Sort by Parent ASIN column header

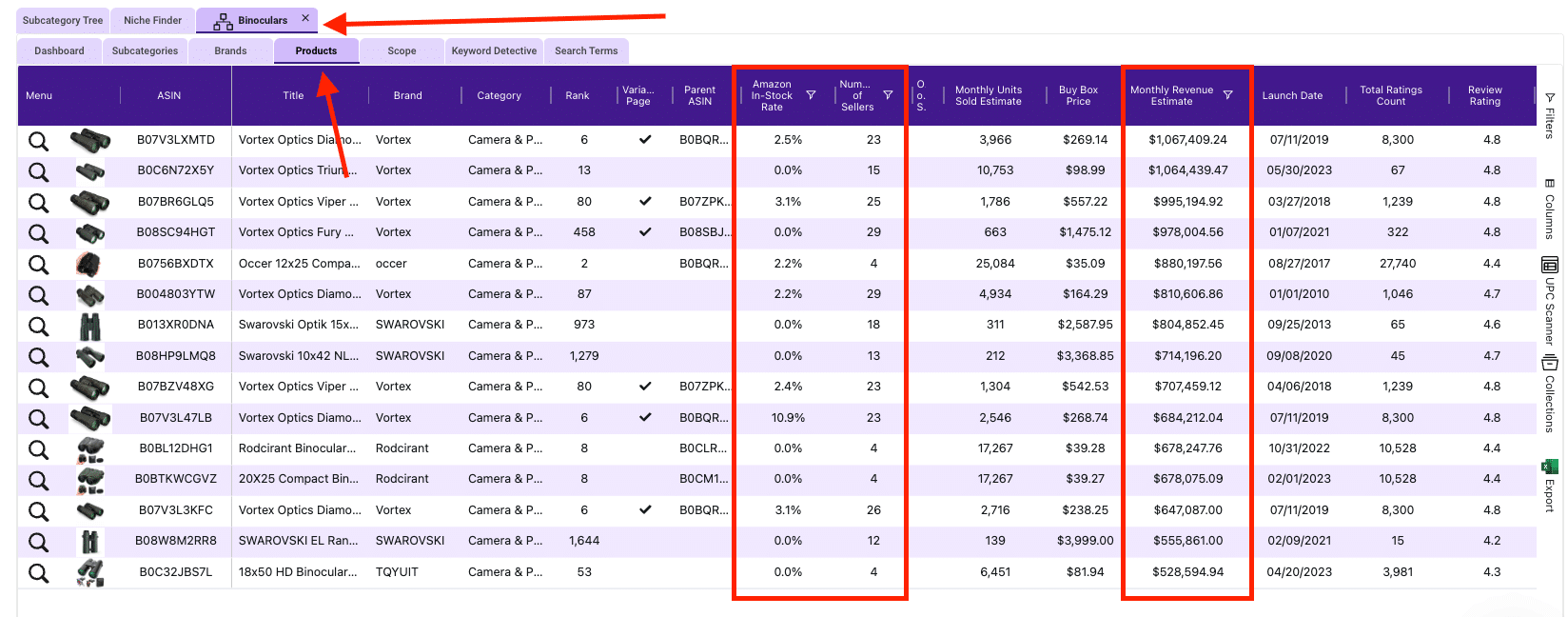click(699, 95)
